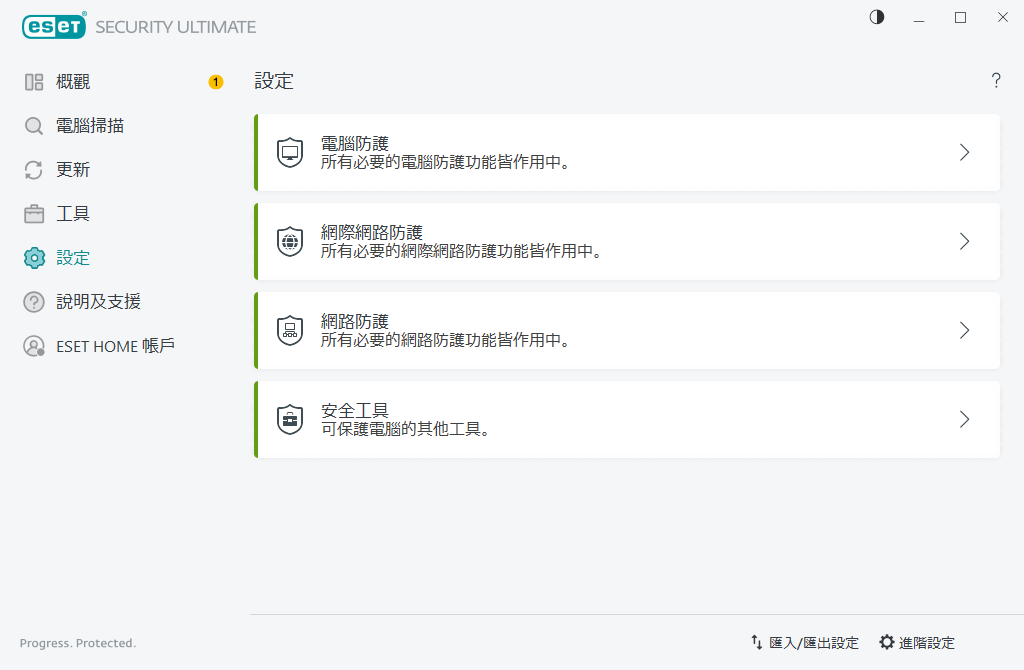Open the 安全工具 card title

pos(355,410)
